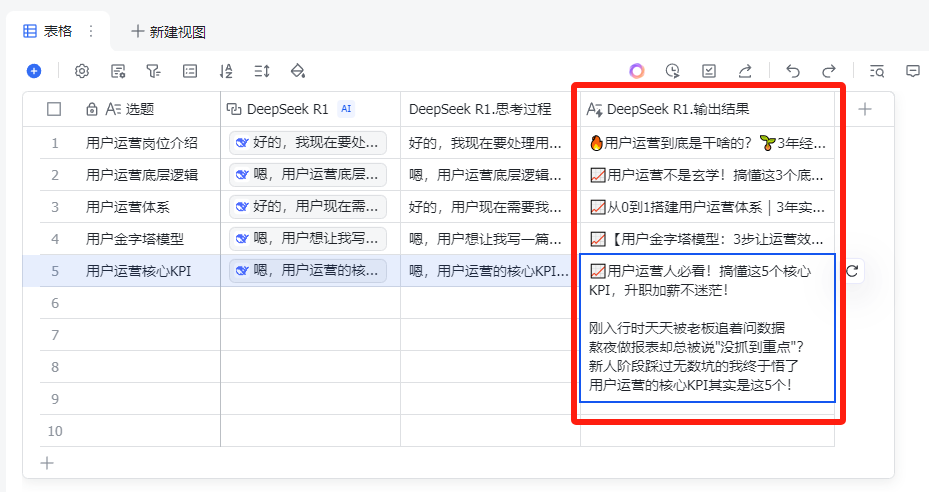The height and width of the screenshot is (492, 929).
Task: Toggle the select-all checkbox in header
Action: coord(54,109)
